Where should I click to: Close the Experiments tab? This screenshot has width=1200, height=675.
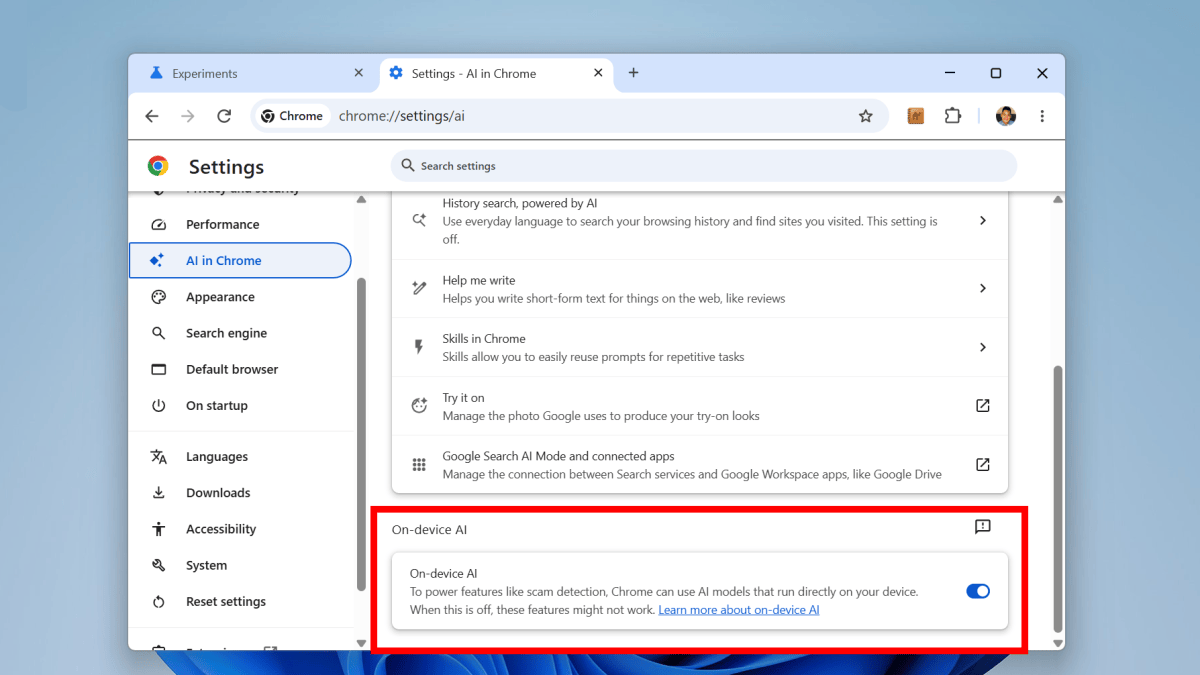coord(359,73)
